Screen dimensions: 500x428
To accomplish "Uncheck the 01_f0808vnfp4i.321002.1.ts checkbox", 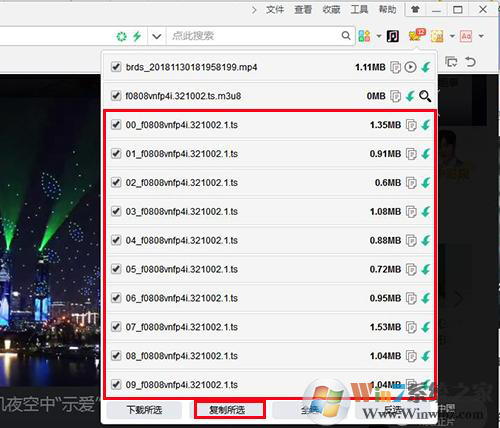I will pos(116,154).
